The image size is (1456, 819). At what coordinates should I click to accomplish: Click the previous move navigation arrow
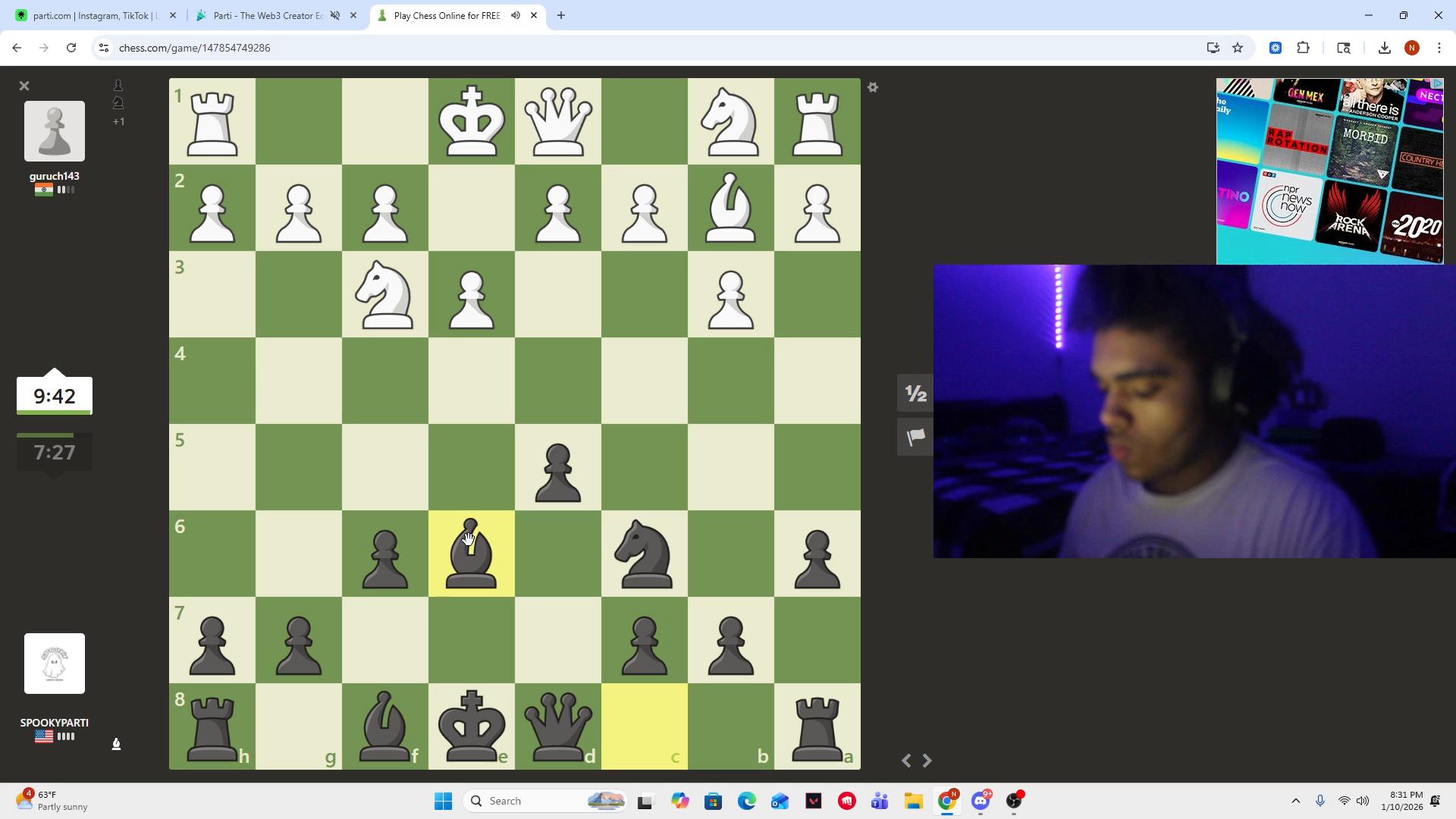click(x=905, y=761)
